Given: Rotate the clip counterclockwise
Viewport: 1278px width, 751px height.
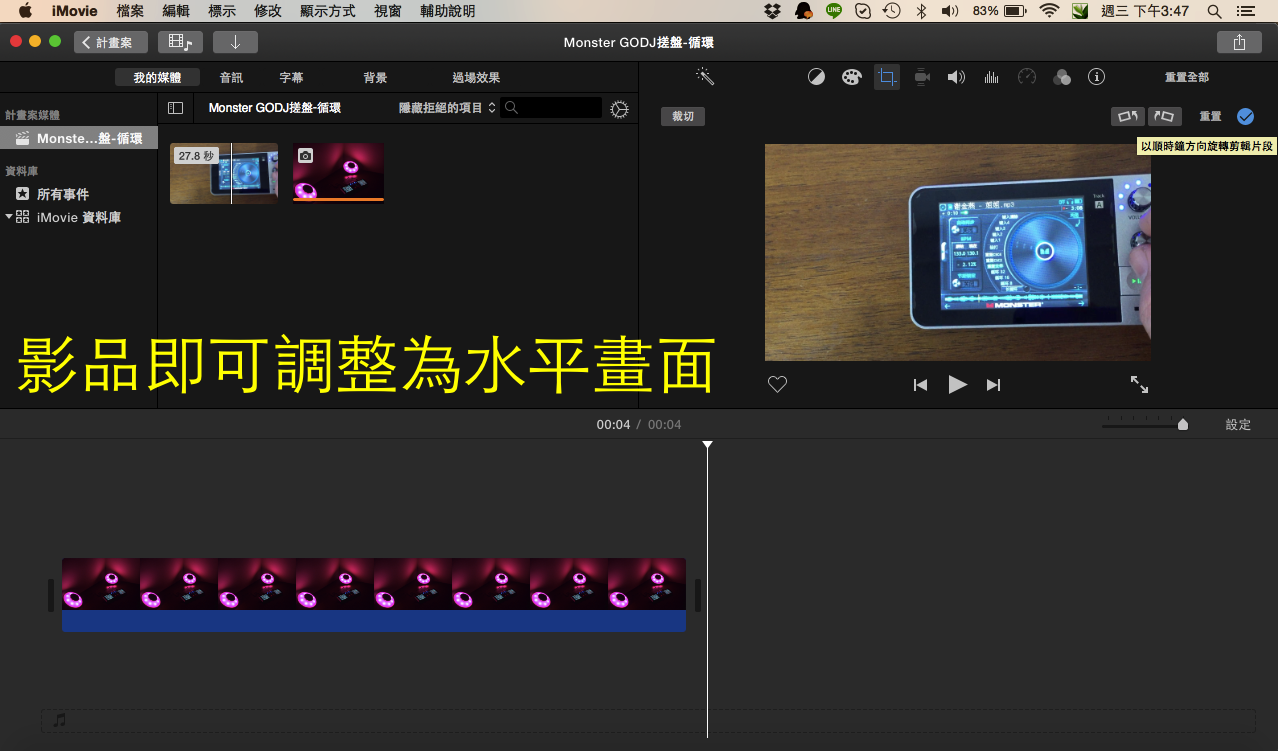Looking at the screenshot, I should 1128,116.
